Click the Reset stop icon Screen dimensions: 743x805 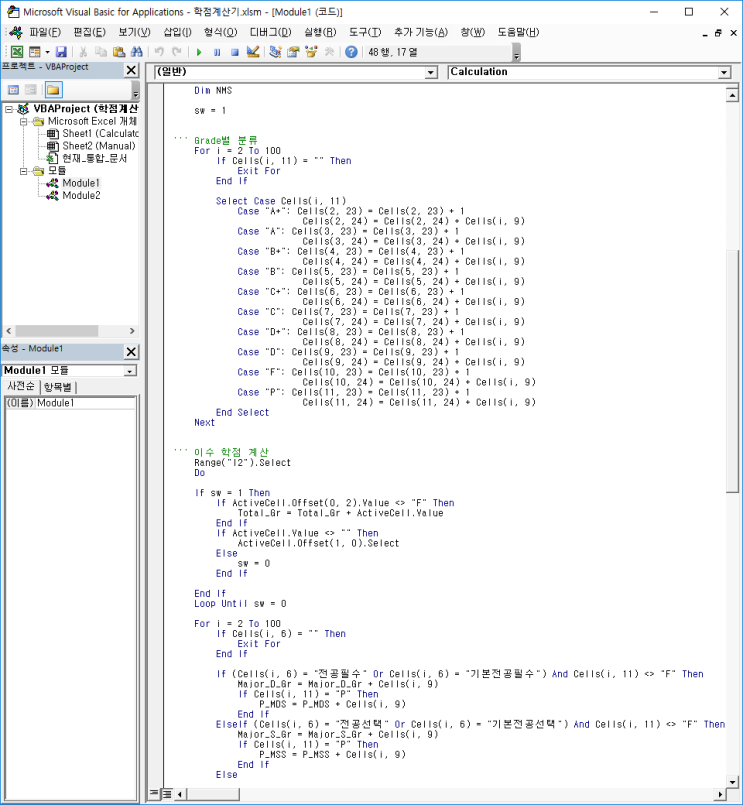pos(235,52)
